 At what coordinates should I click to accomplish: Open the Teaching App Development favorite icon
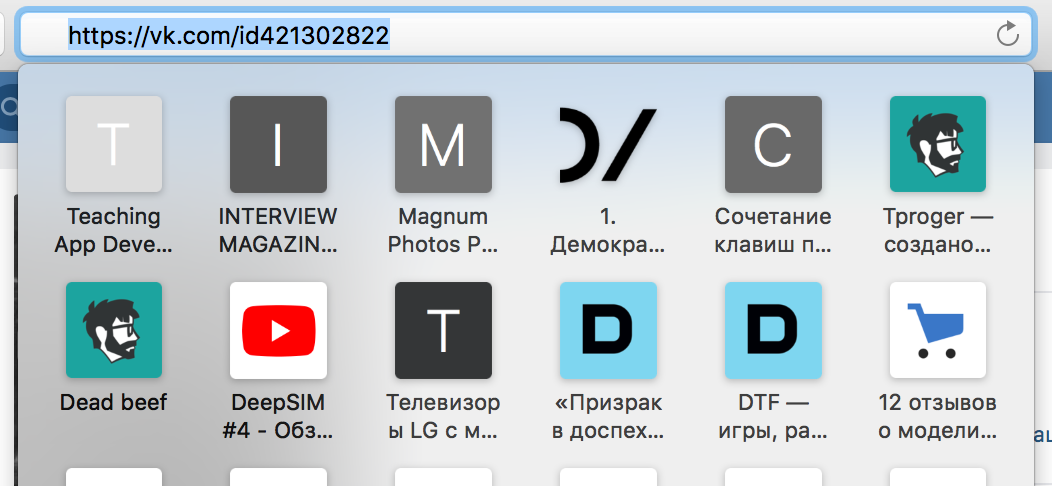pyautogui.click(x=114, y=144)
